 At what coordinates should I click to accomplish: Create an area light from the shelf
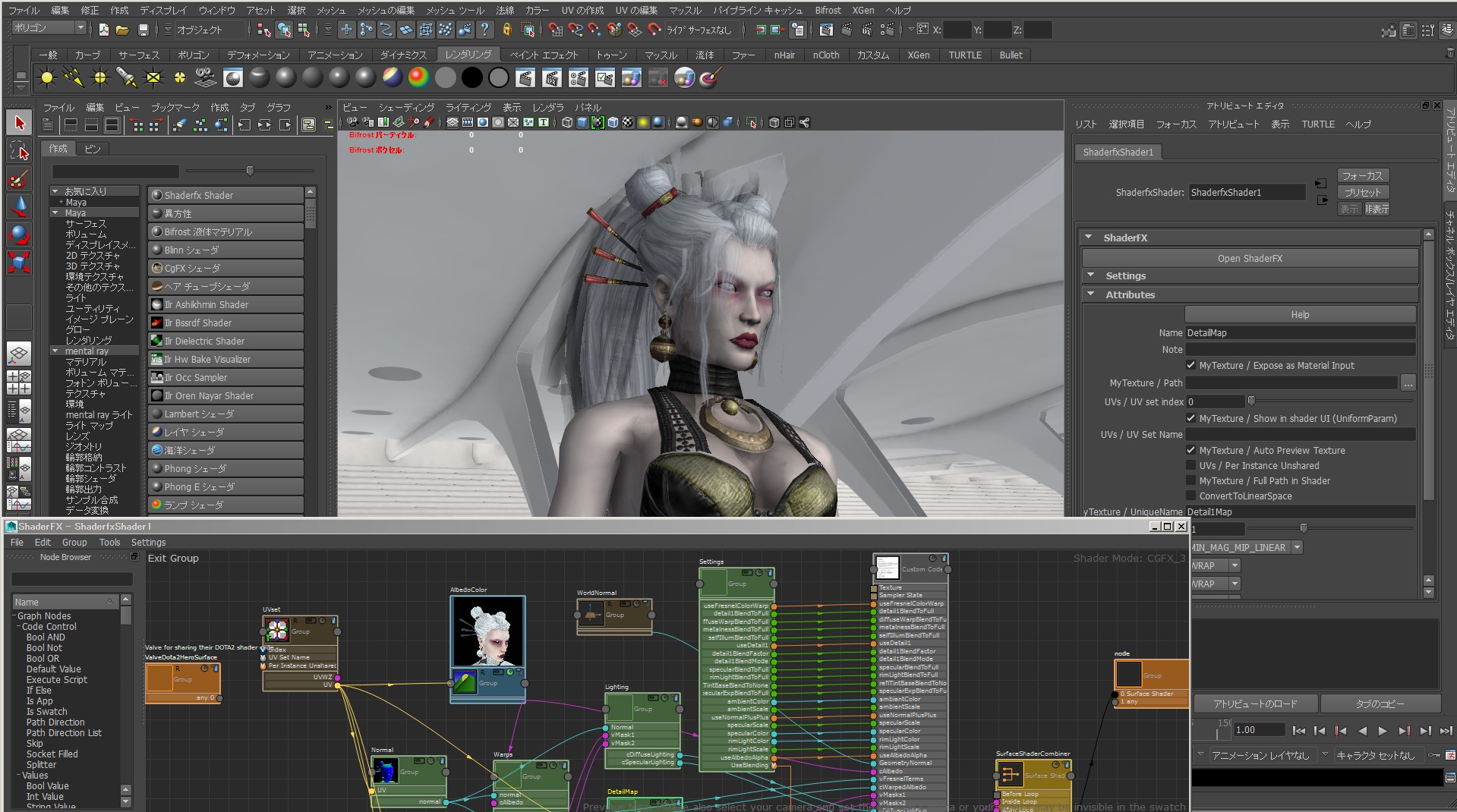point(153,77)
